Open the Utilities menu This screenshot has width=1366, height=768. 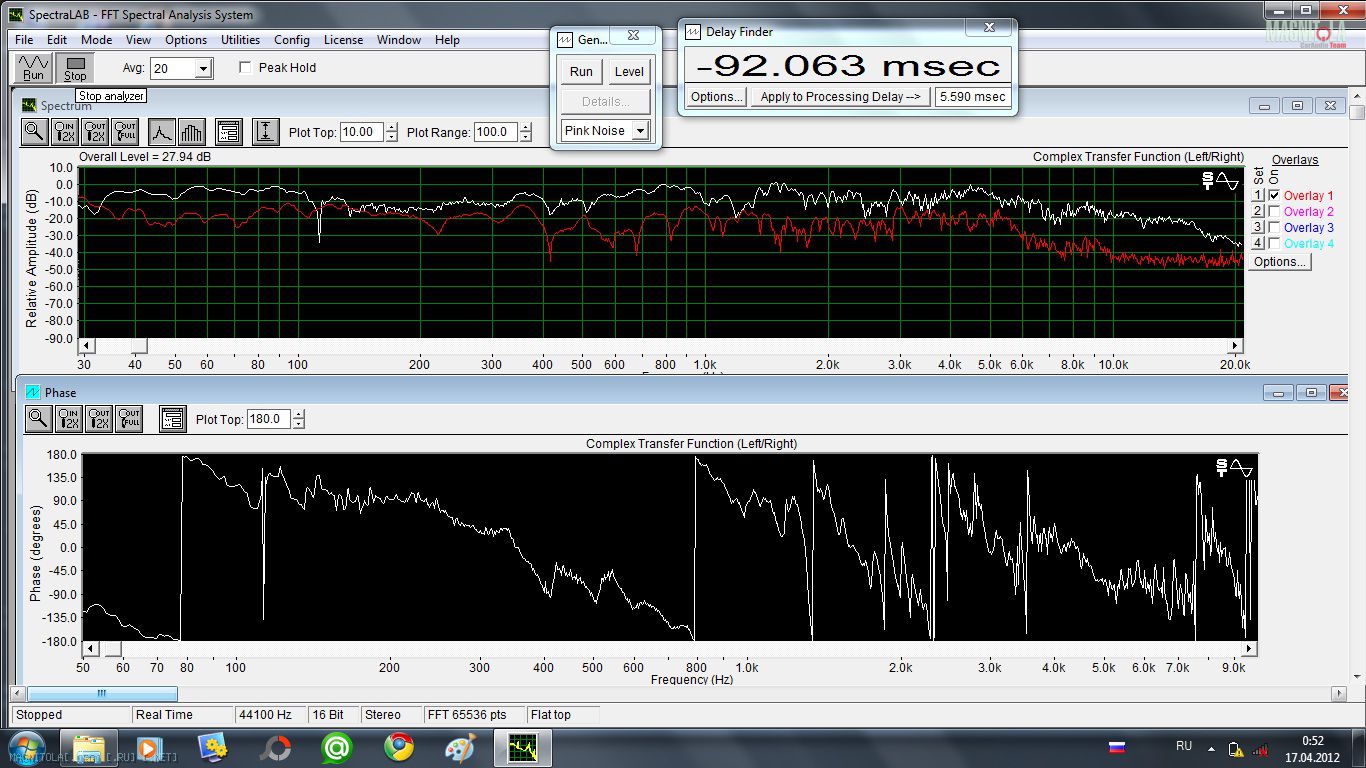click(x=241, y=40)
